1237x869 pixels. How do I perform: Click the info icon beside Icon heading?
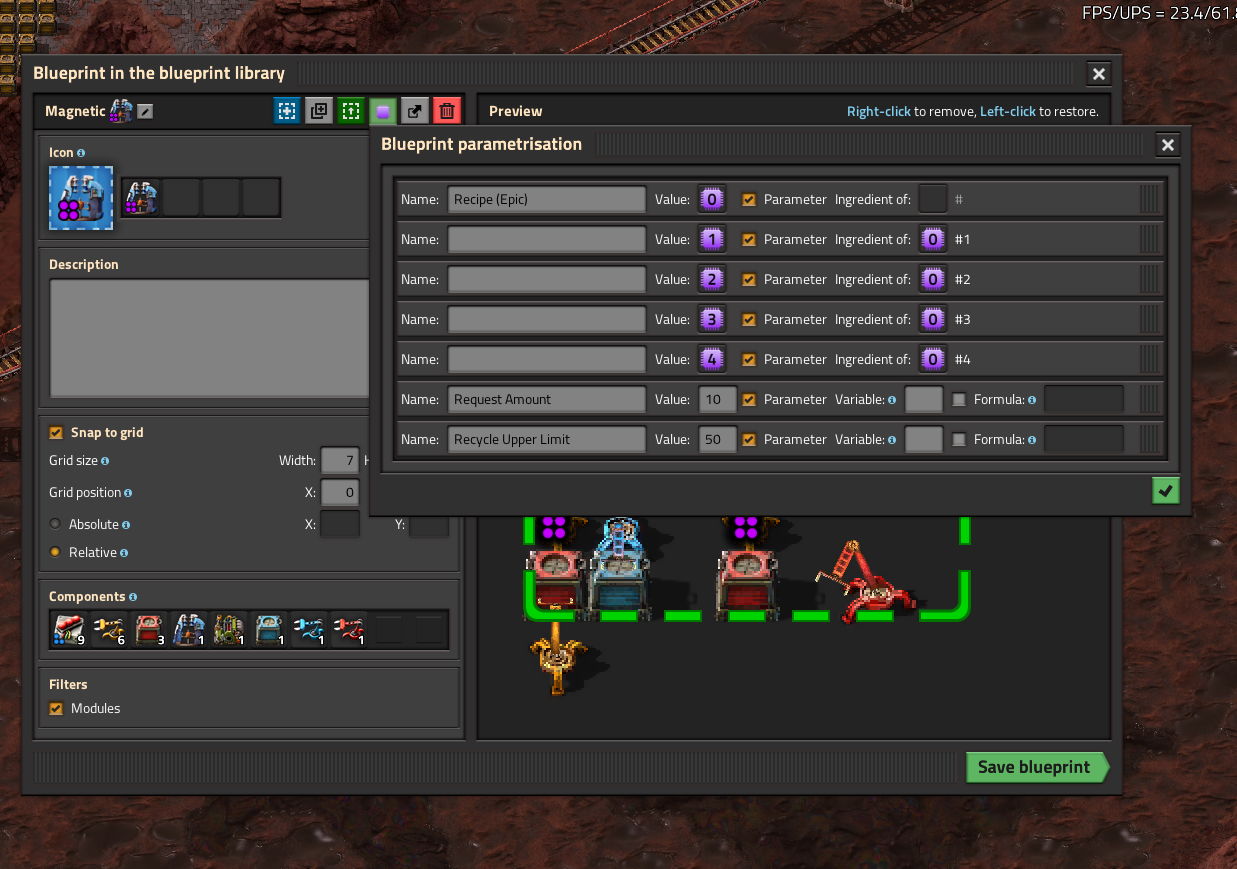(x=81, y=153)
